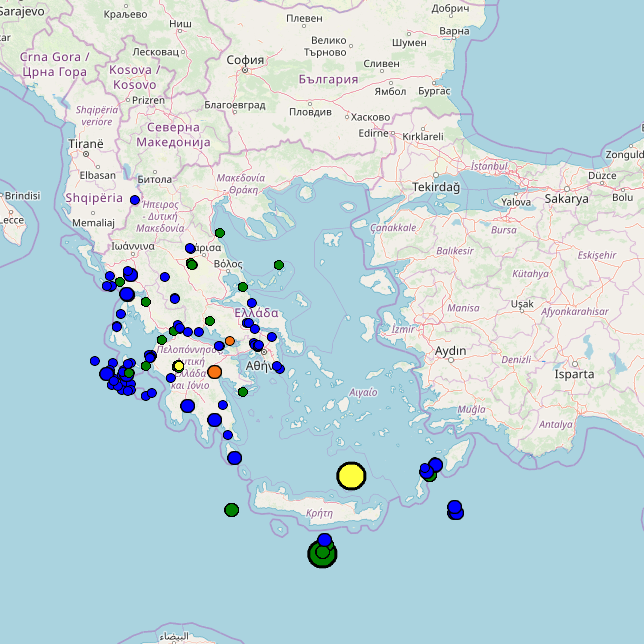Click the Aydın city label

click(x=450, y=351)
